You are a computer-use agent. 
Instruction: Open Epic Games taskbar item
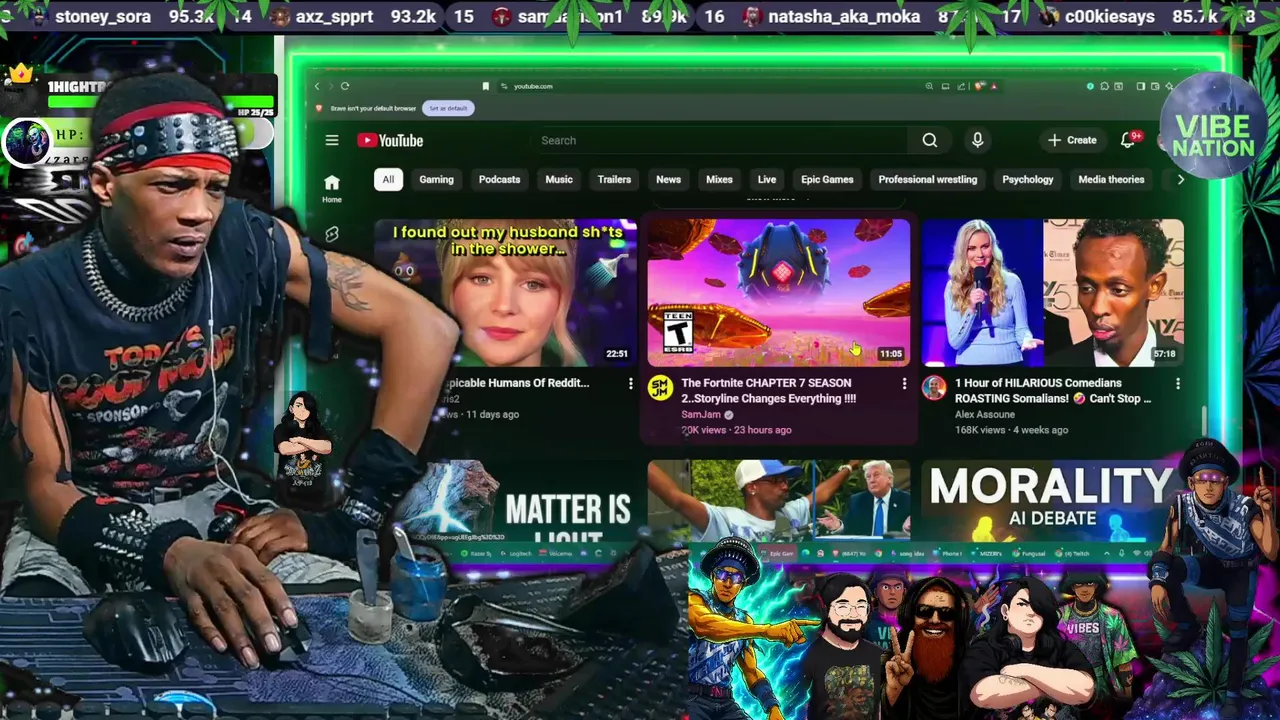pos(778,553)
